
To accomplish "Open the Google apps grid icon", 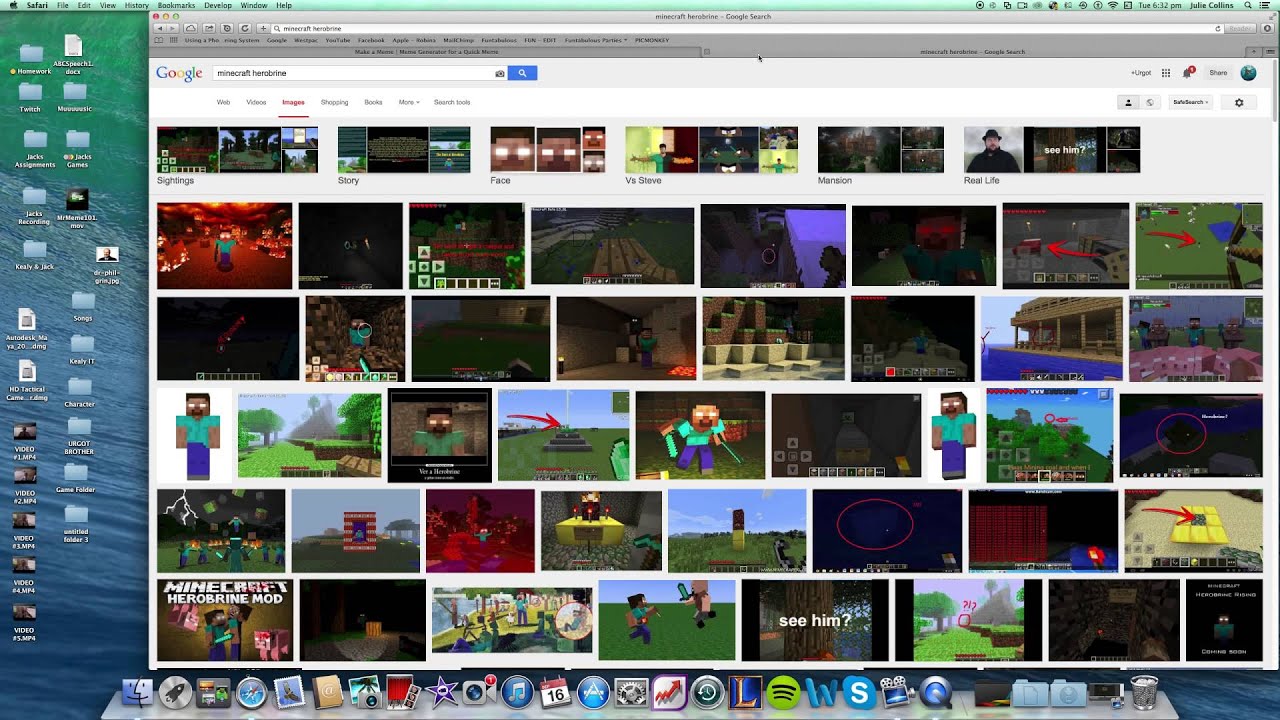I will 1166,73.
